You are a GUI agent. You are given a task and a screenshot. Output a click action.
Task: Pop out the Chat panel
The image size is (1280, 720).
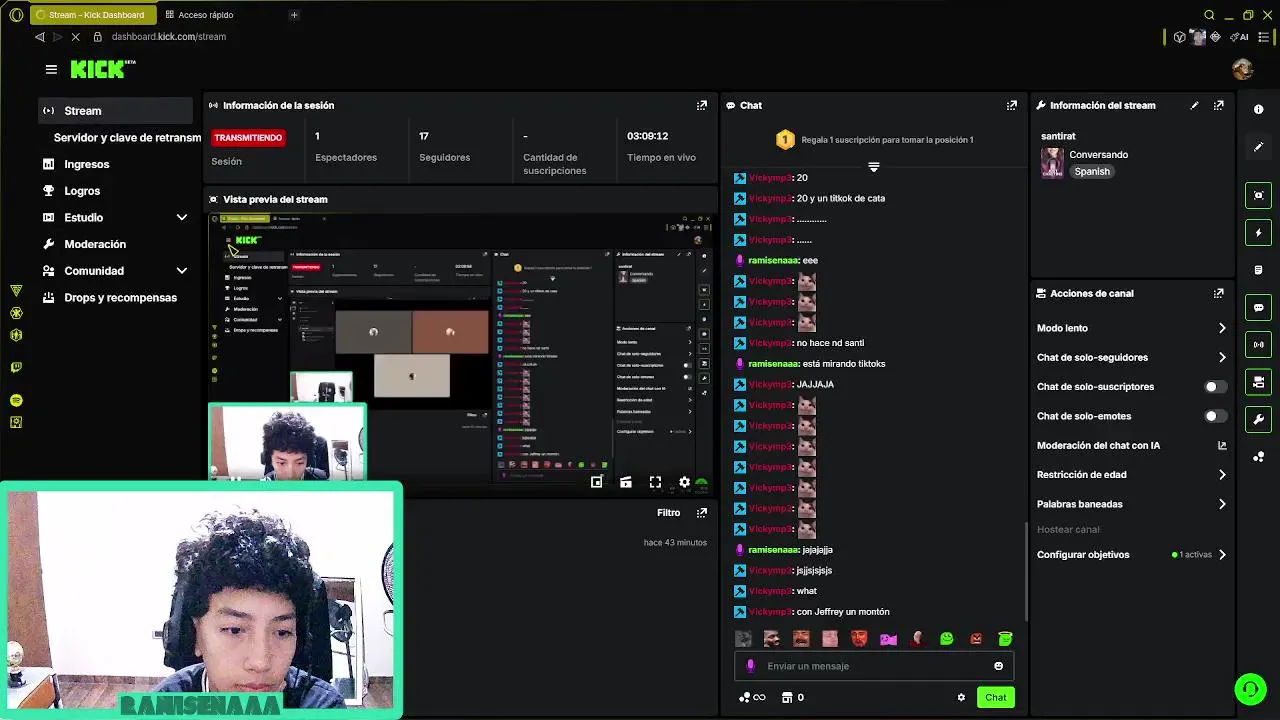click(x=1012, y=105)
